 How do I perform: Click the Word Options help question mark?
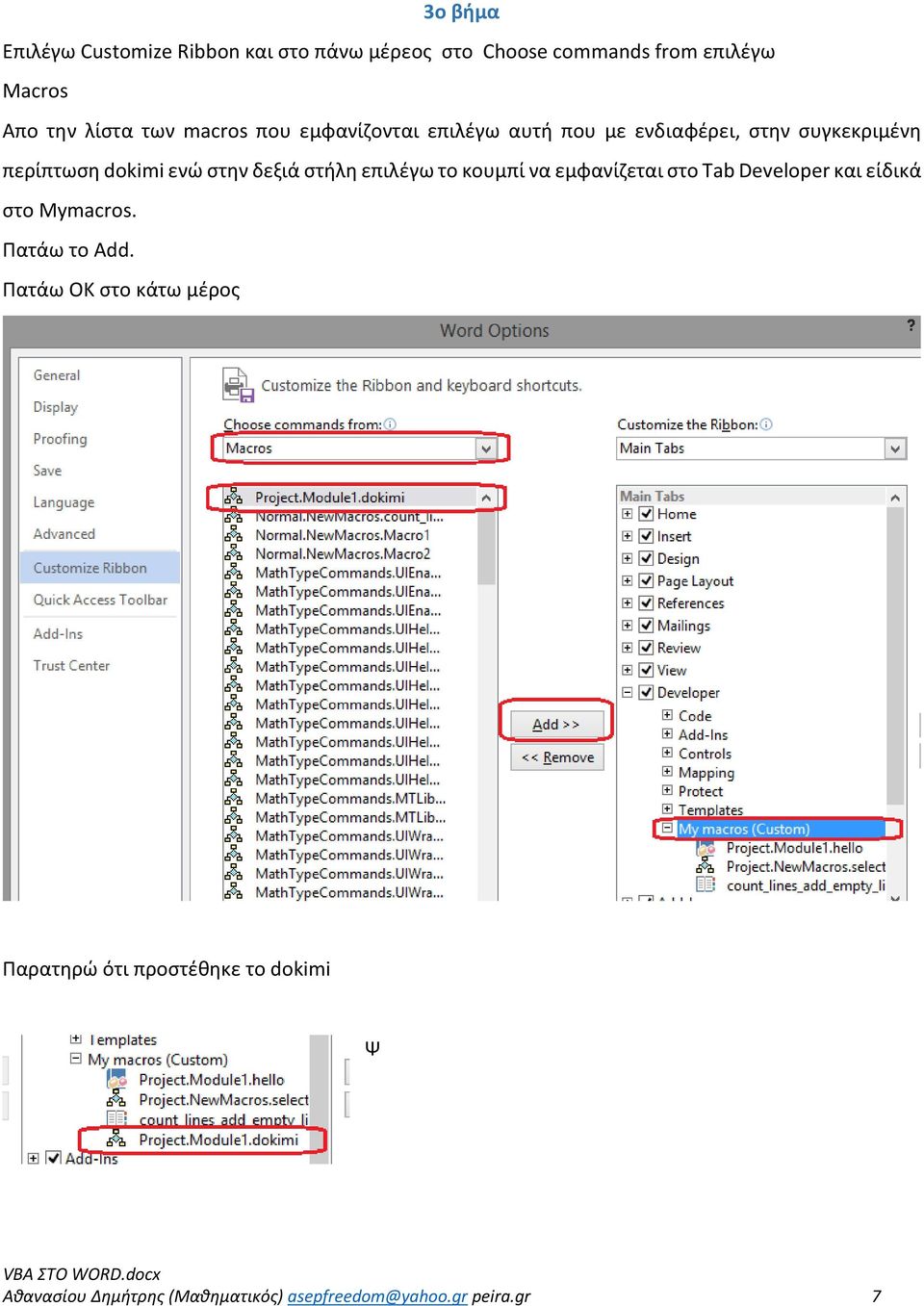tap(911, 325)
